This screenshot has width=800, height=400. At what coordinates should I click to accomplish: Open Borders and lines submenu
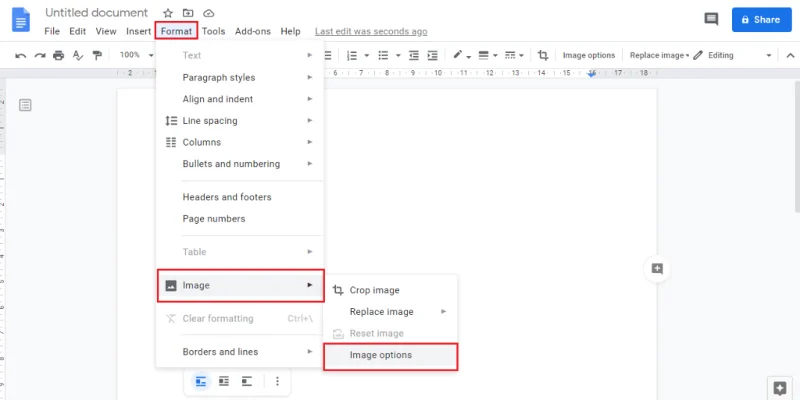point(240,352)
